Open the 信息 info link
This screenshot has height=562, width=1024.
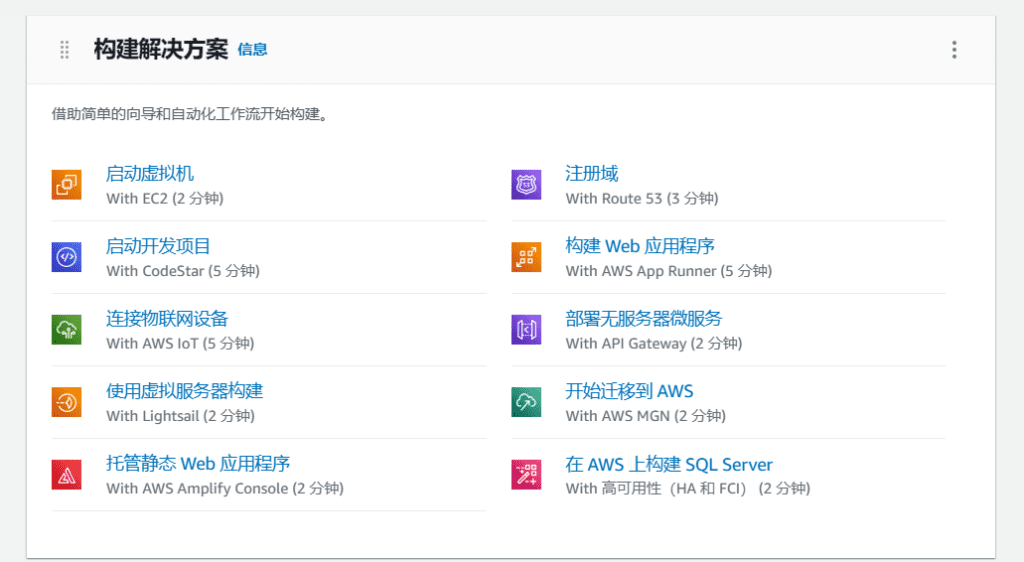[252, 50]
